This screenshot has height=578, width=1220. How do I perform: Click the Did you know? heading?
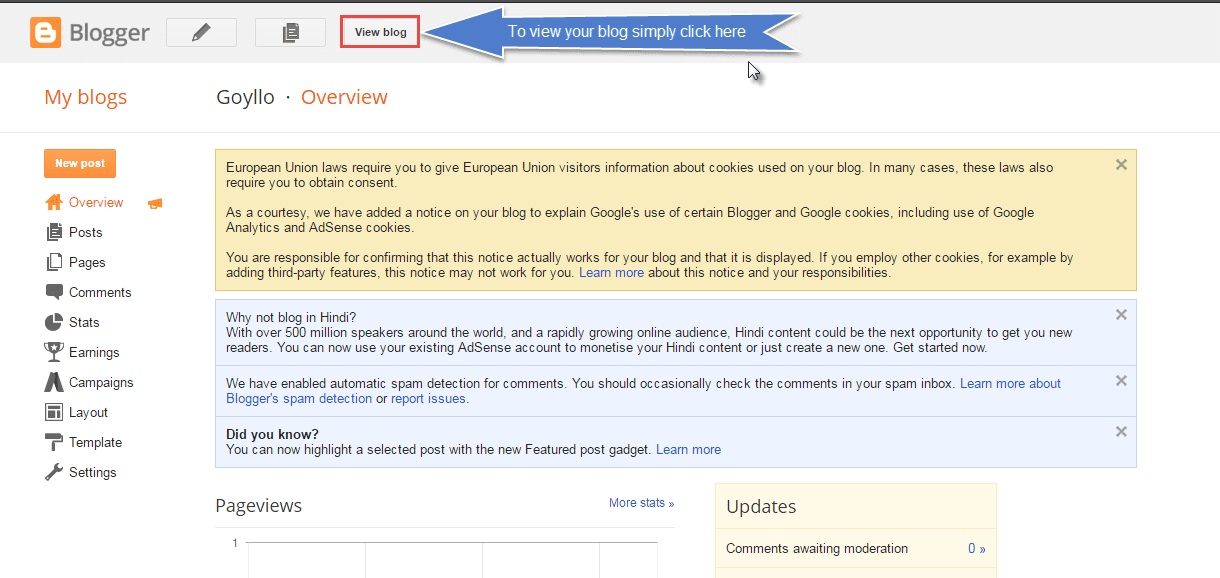(x=272, y=434)
